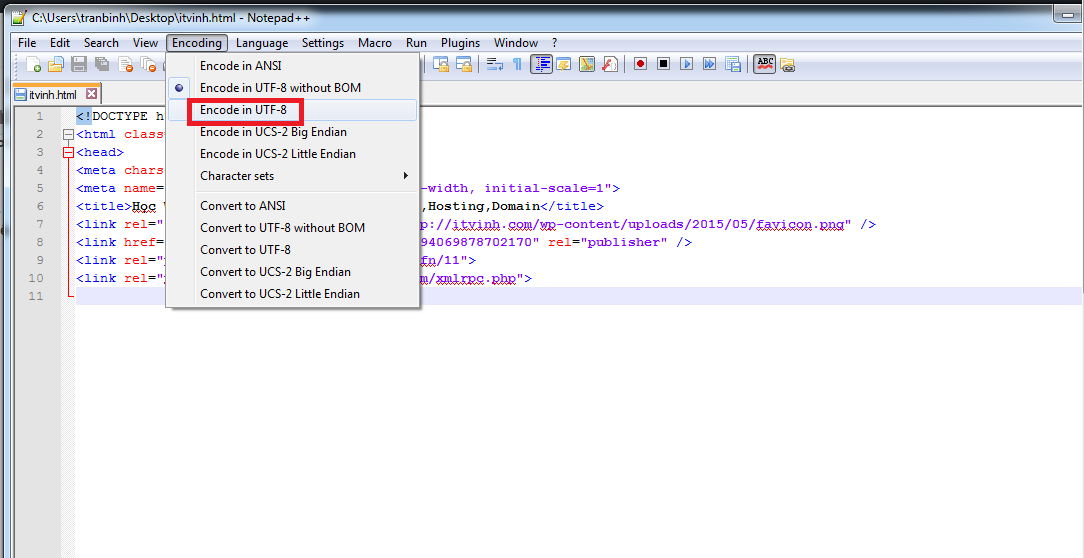
Task: Start macro recording with the red dot icon
Action: pyautogui.click(x=640, y=64)
